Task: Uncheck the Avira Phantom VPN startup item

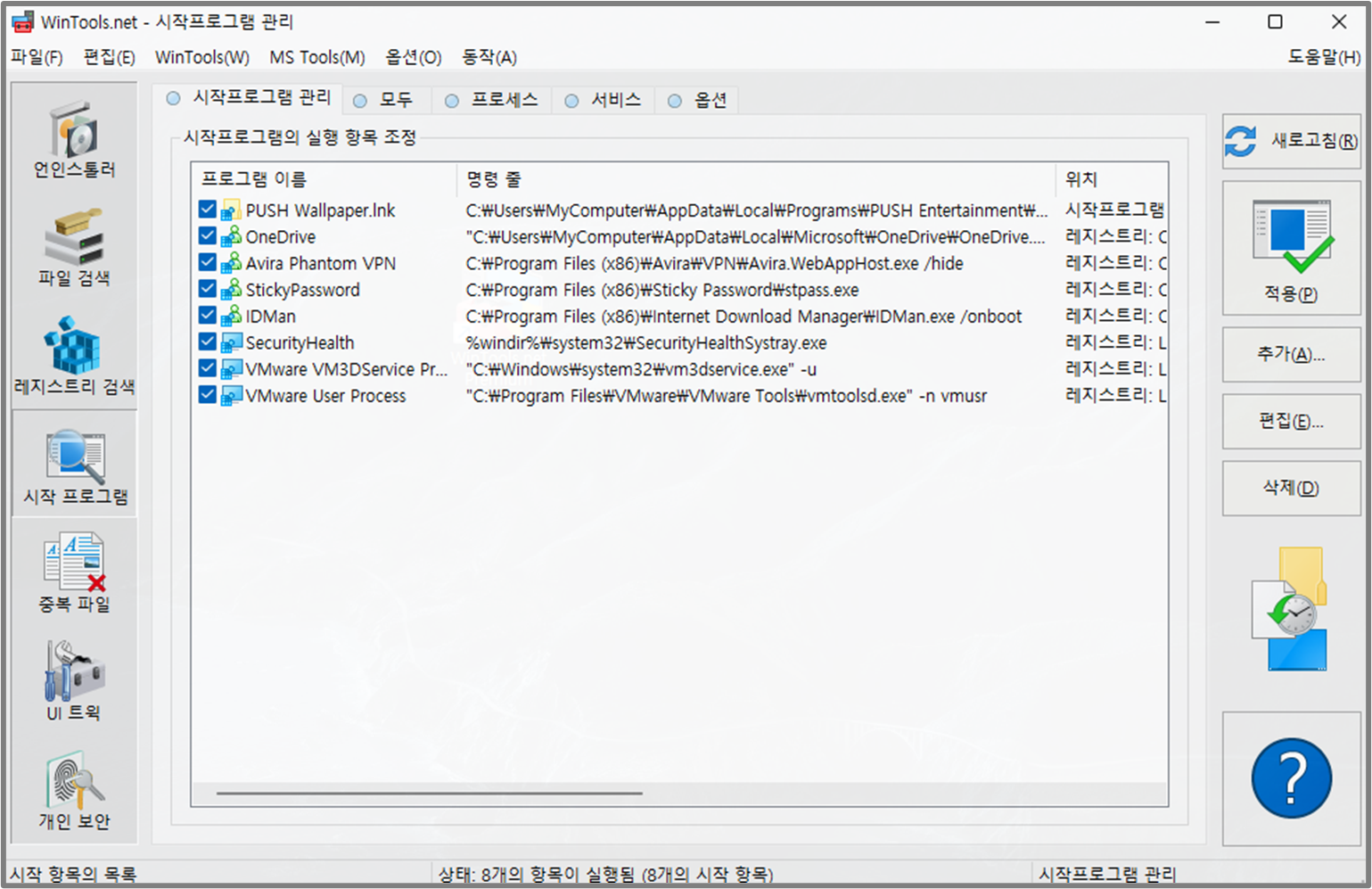Action: click(208, 262)
